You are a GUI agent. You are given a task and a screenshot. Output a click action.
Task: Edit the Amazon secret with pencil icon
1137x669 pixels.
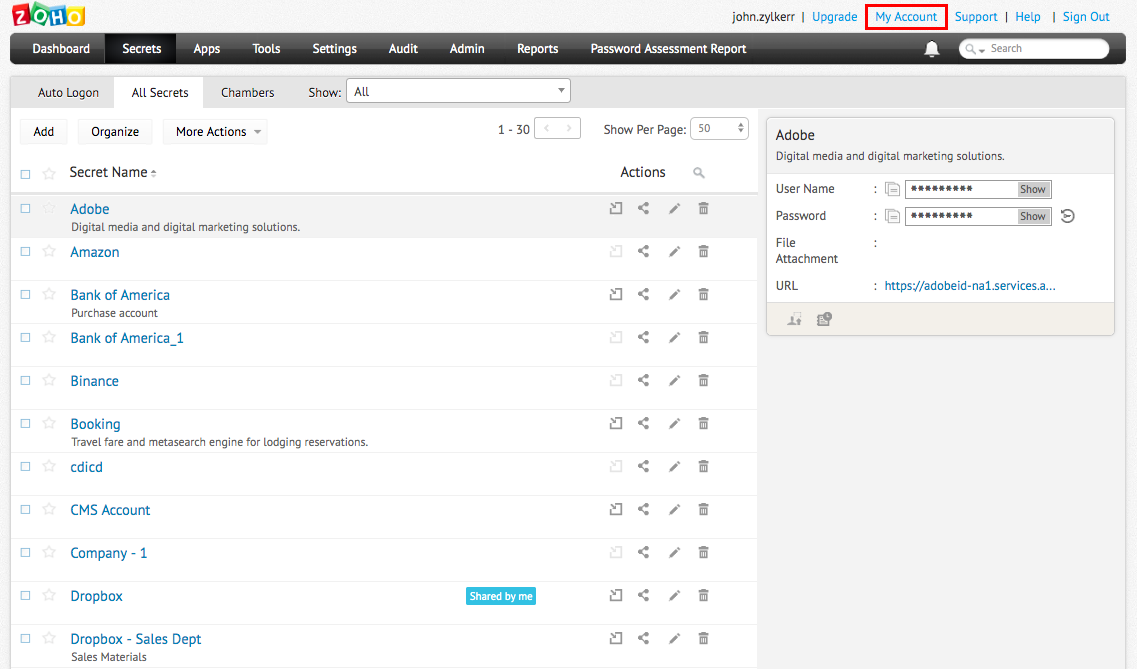674,252
